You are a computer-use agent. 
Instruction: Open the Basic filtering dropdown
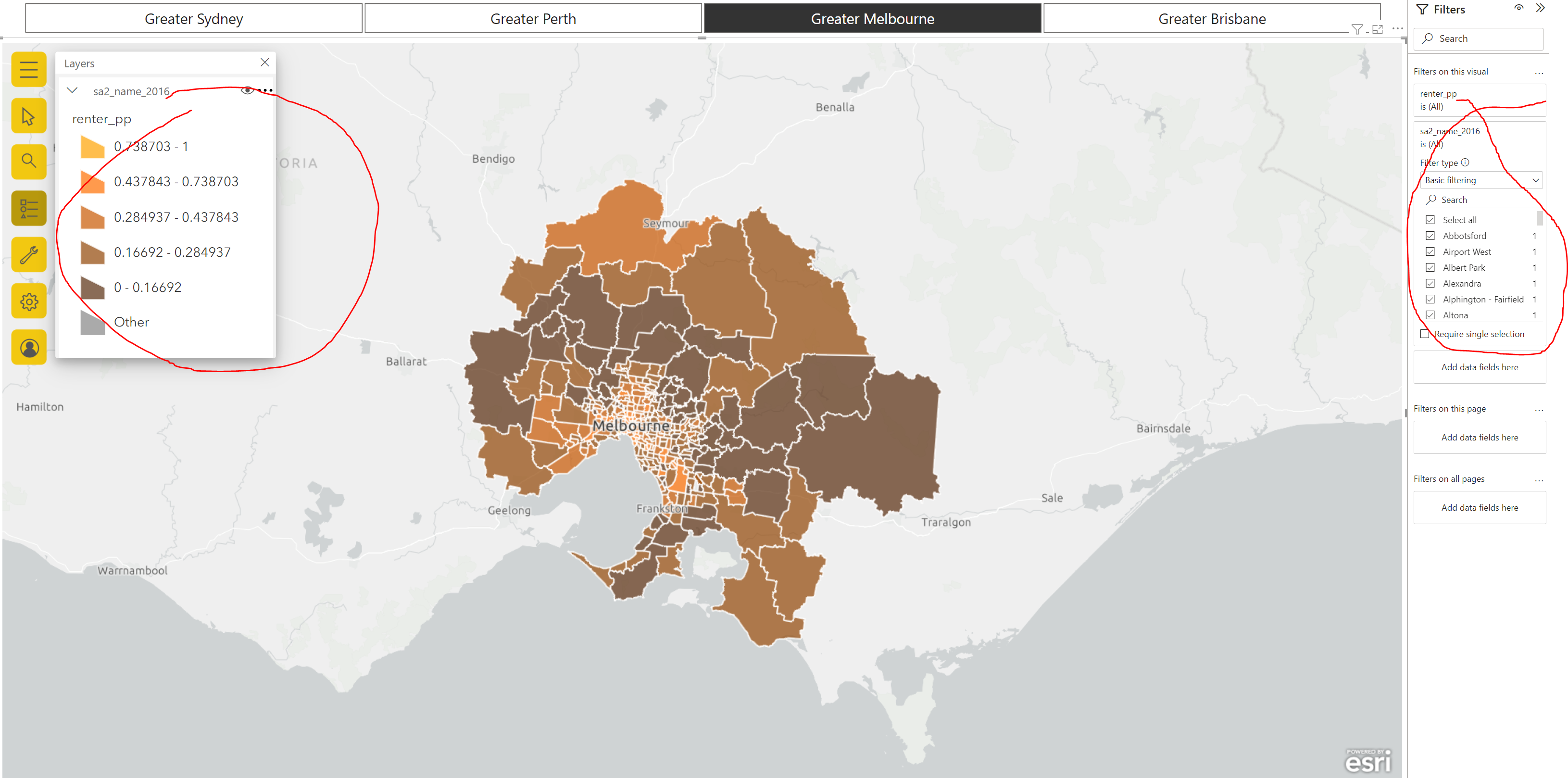[1480, 180]
